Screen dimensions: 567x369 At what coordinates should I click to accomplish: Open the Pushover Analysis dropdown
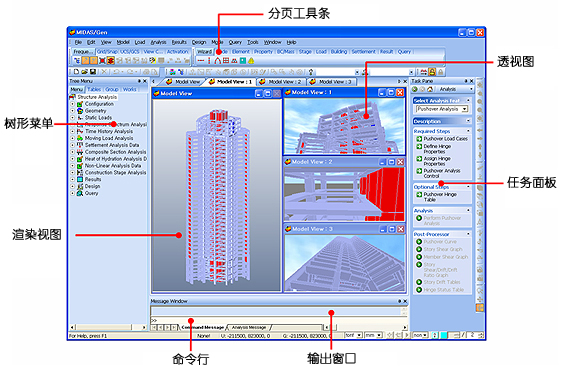click(465, 109)
